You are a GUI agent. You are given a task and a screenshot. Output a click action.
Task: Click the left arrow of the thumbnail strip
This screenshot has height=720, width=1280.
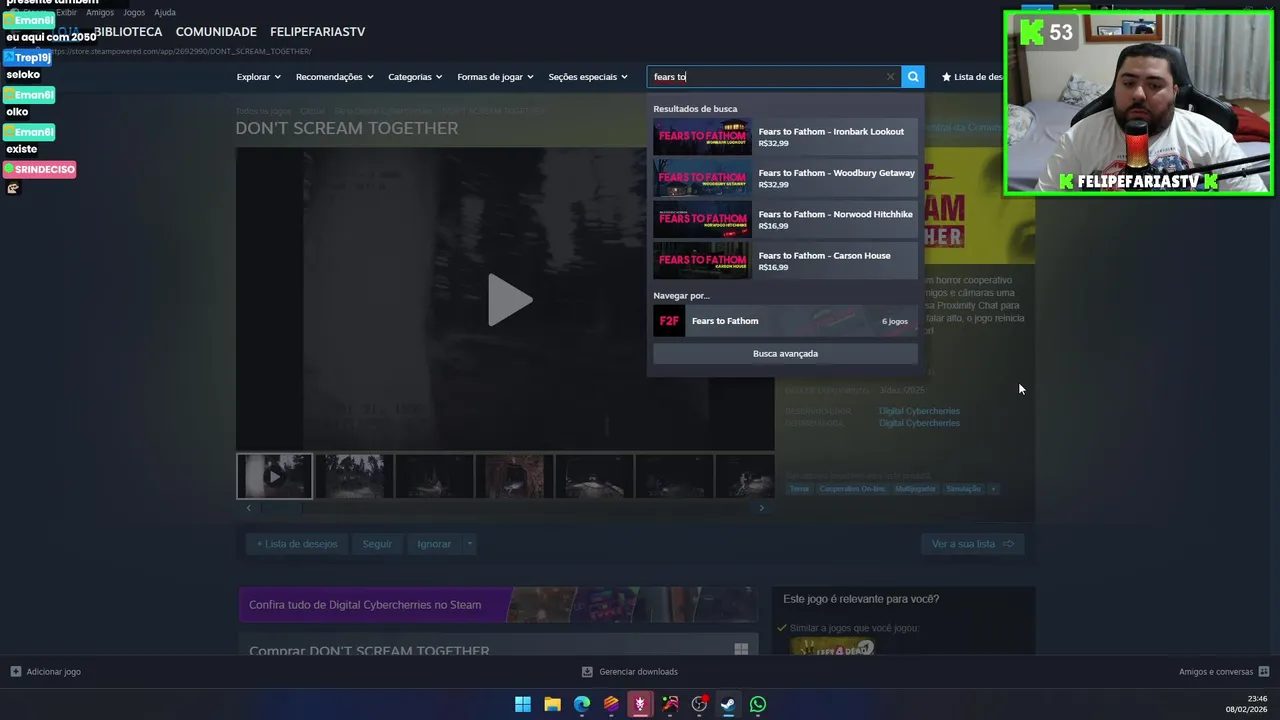pyautogui.click(x=248, y=508)
